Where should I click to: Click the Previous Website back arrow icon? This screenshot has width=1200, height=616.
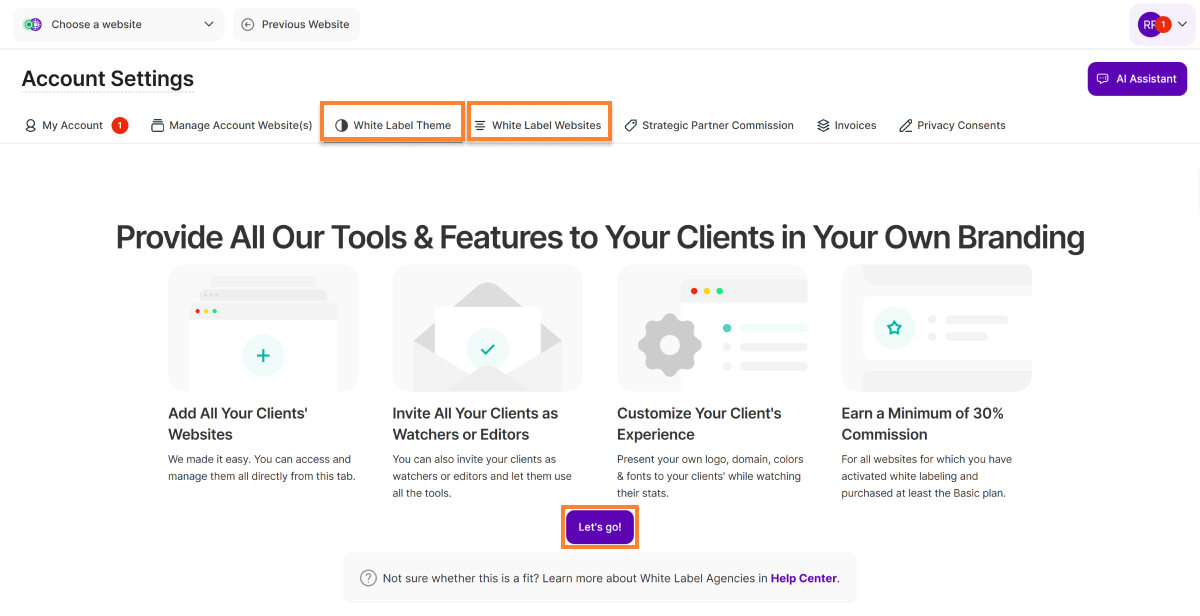click(x=248, y=24)
